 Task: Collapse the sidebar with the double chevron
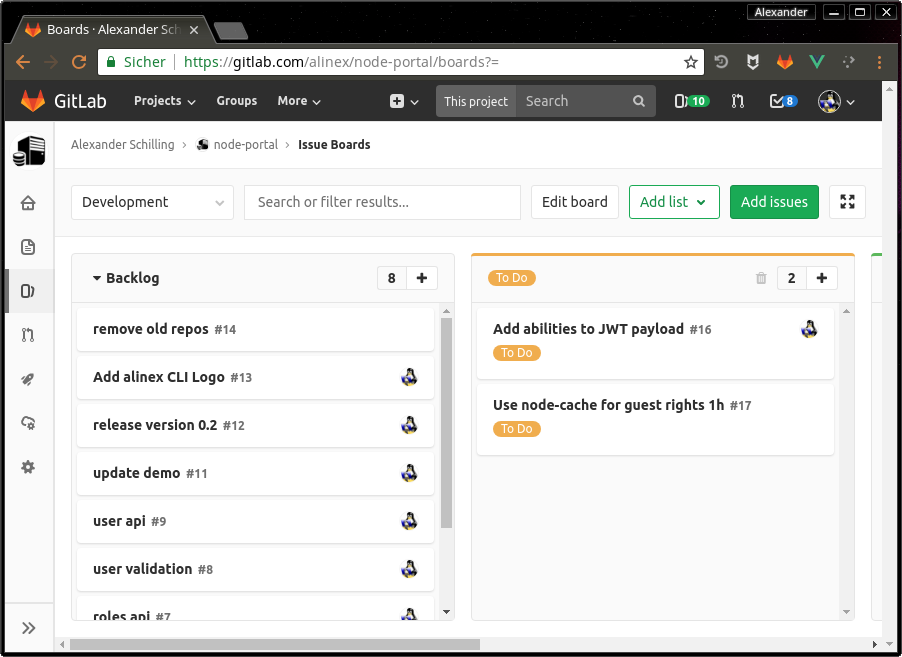coord(28,628)
